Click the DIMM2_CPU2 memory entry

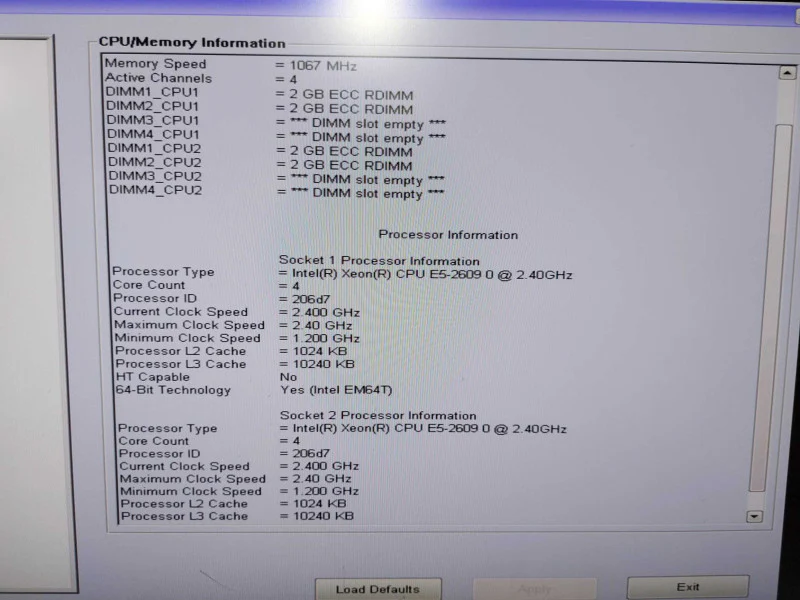(260, 164)
